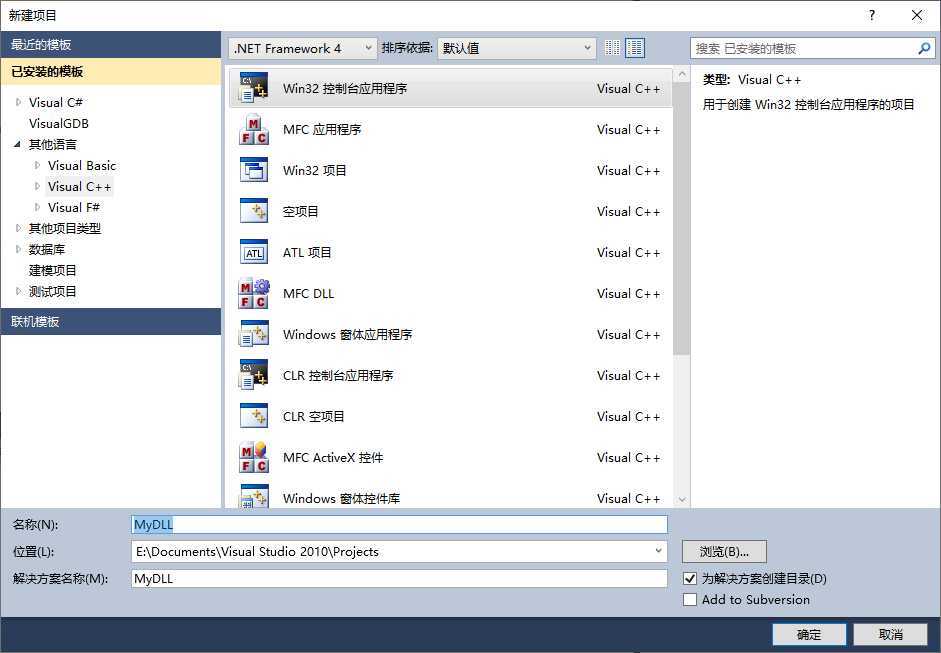Select the MFC 应用程序 template name

point(322,130)
